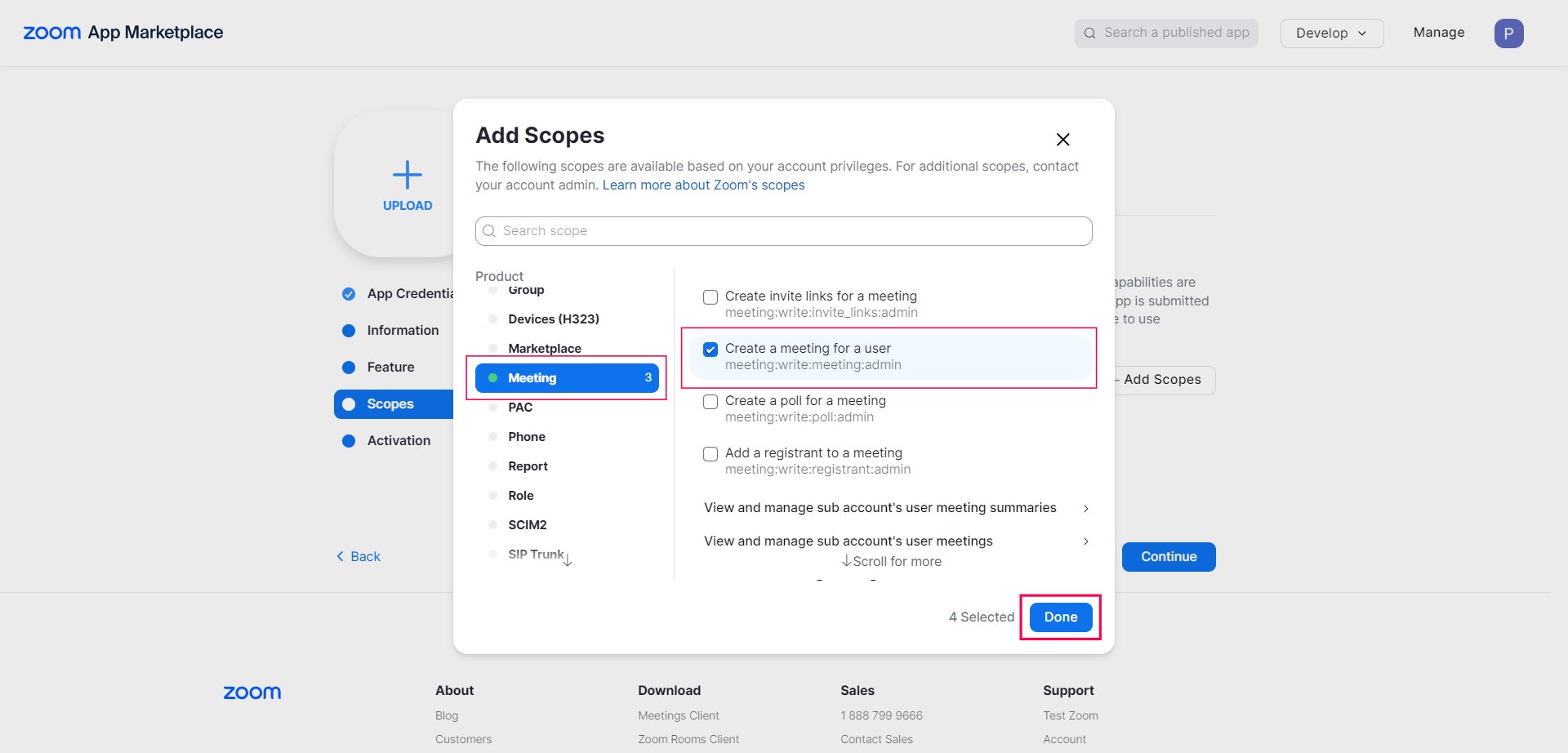Select the Report product category

tap(528, 466)
